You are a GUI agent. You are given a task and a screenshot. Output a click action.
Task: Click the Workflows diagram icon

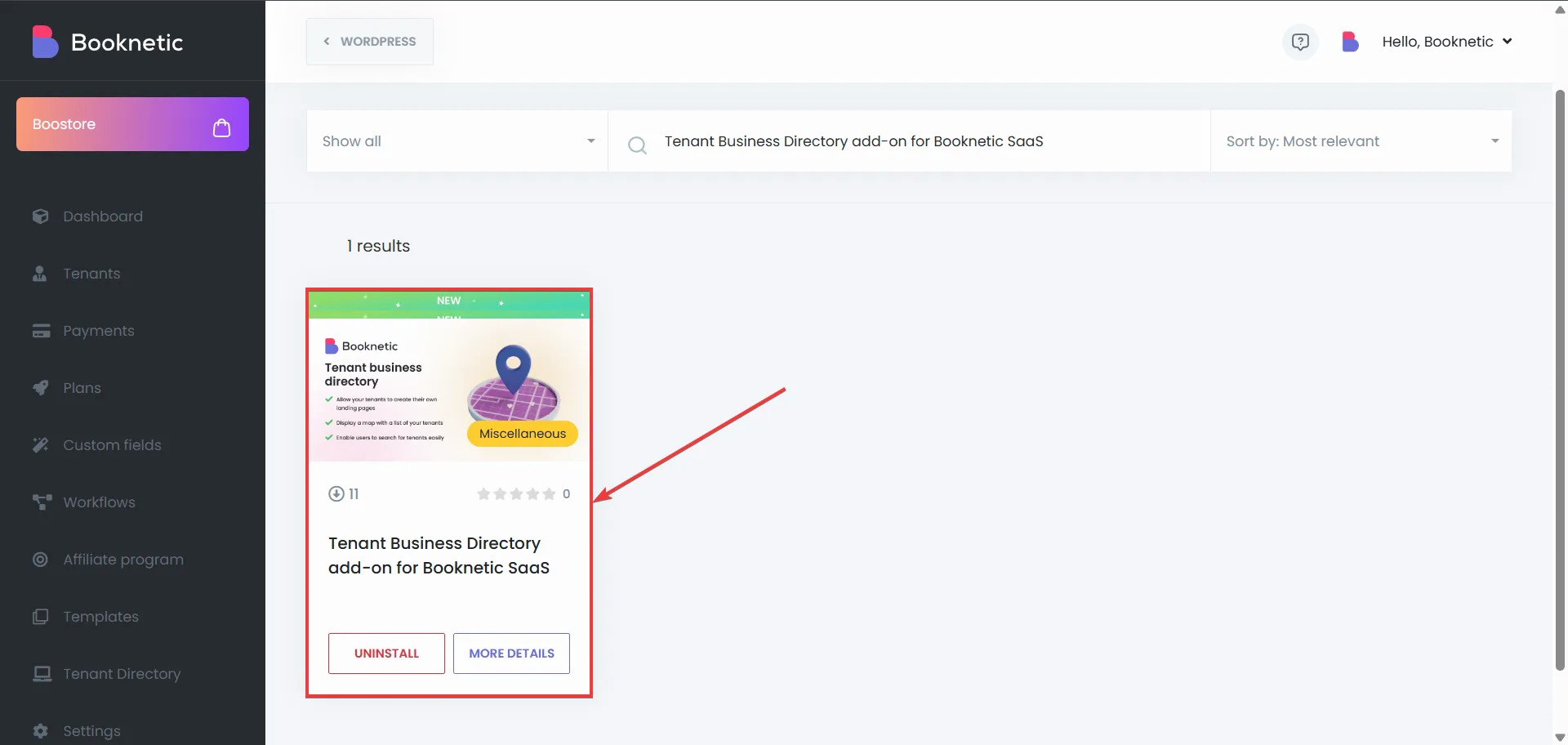pos(41,502)
